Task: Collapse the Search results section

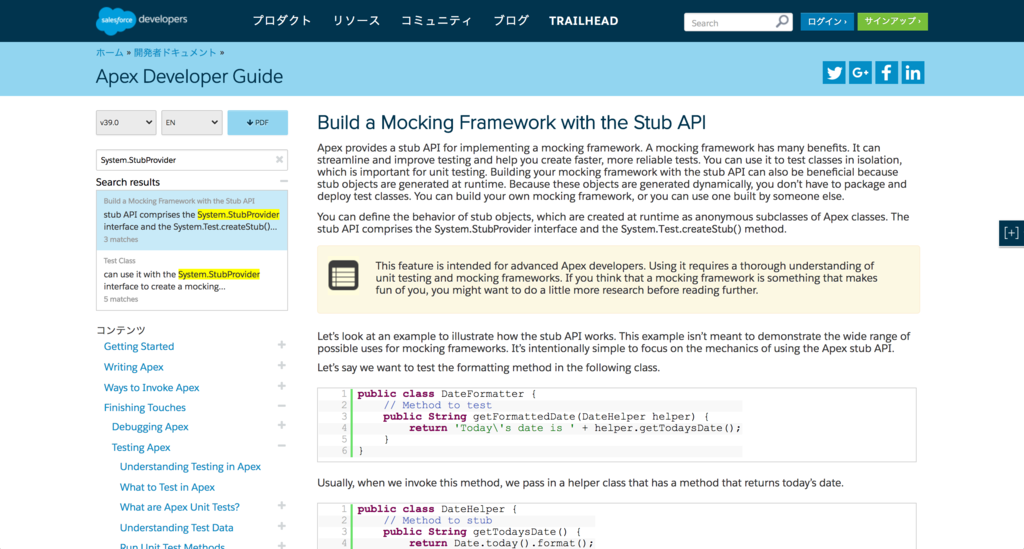Action: pyautogui.click(x=283, y=181)
